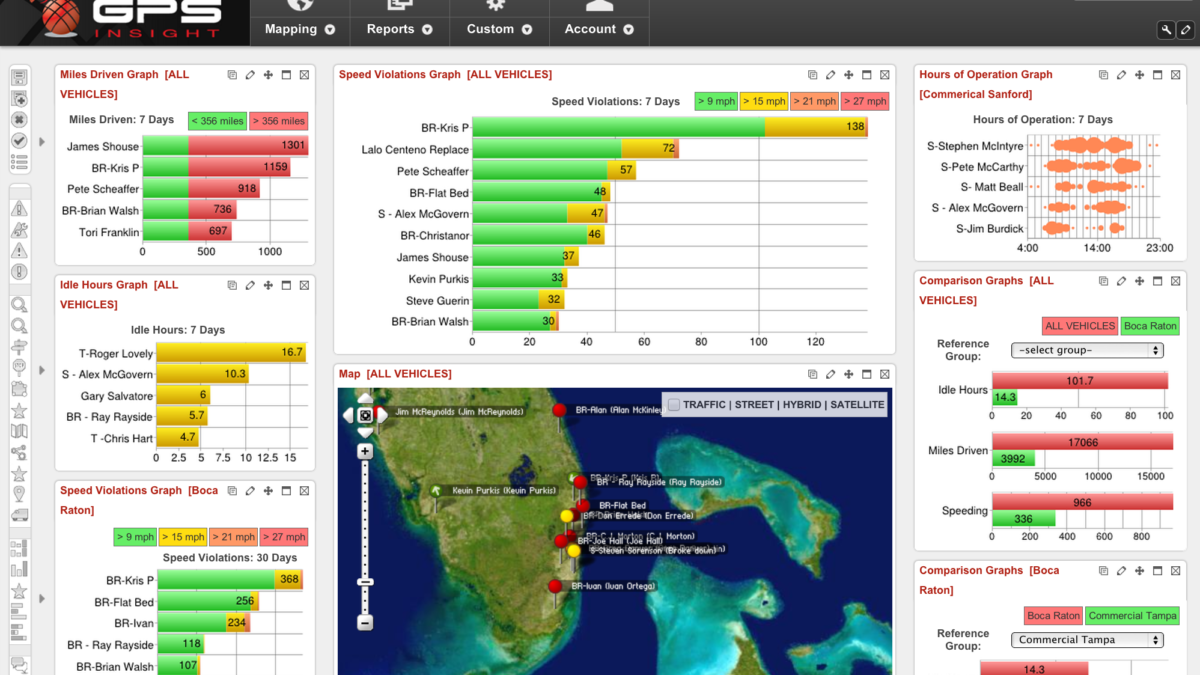This screenshot has height=675, width=1200.
Task: Open the Commercial Tampa reference group dropdown
Action: 1087,640
